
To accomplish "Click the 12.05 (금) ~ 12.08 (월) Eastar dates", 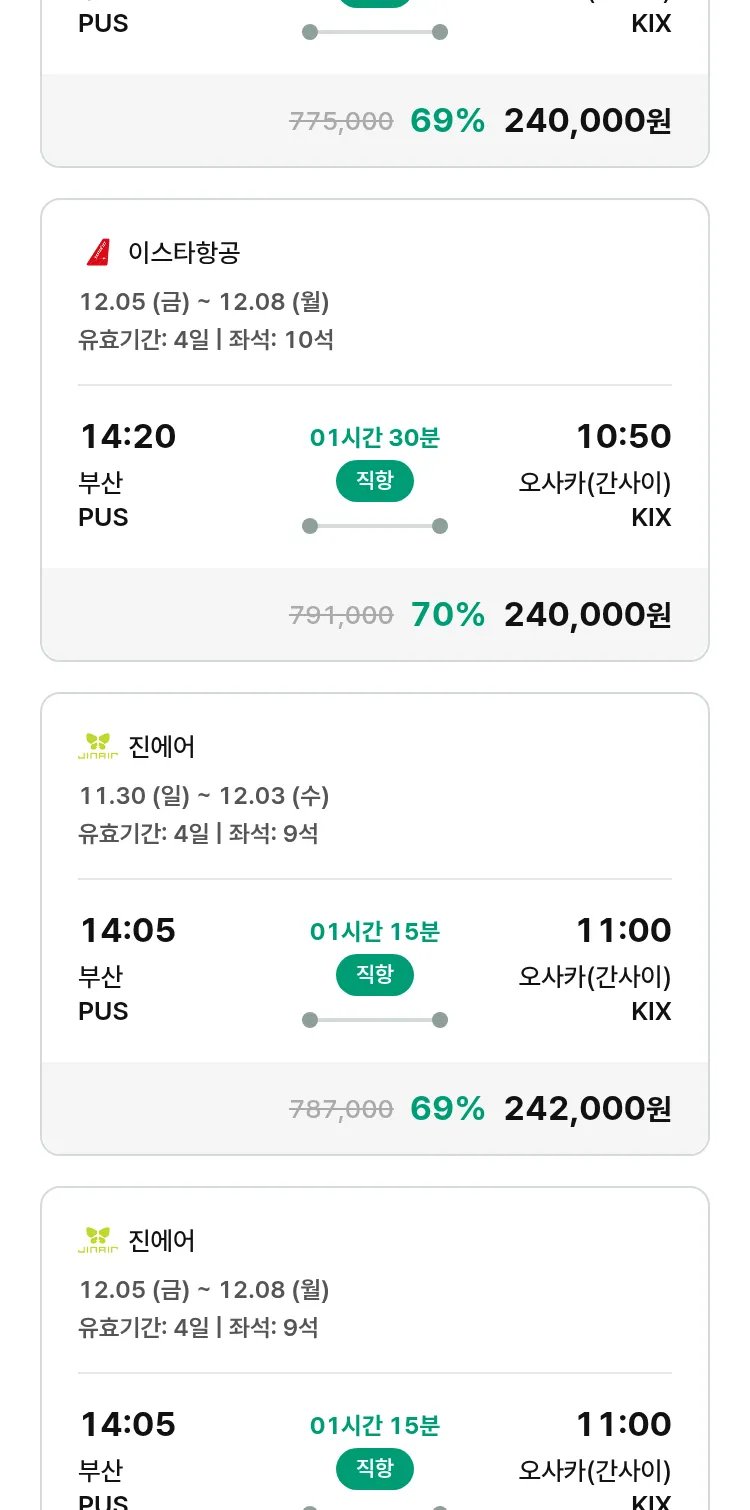I will pos(204,301).
